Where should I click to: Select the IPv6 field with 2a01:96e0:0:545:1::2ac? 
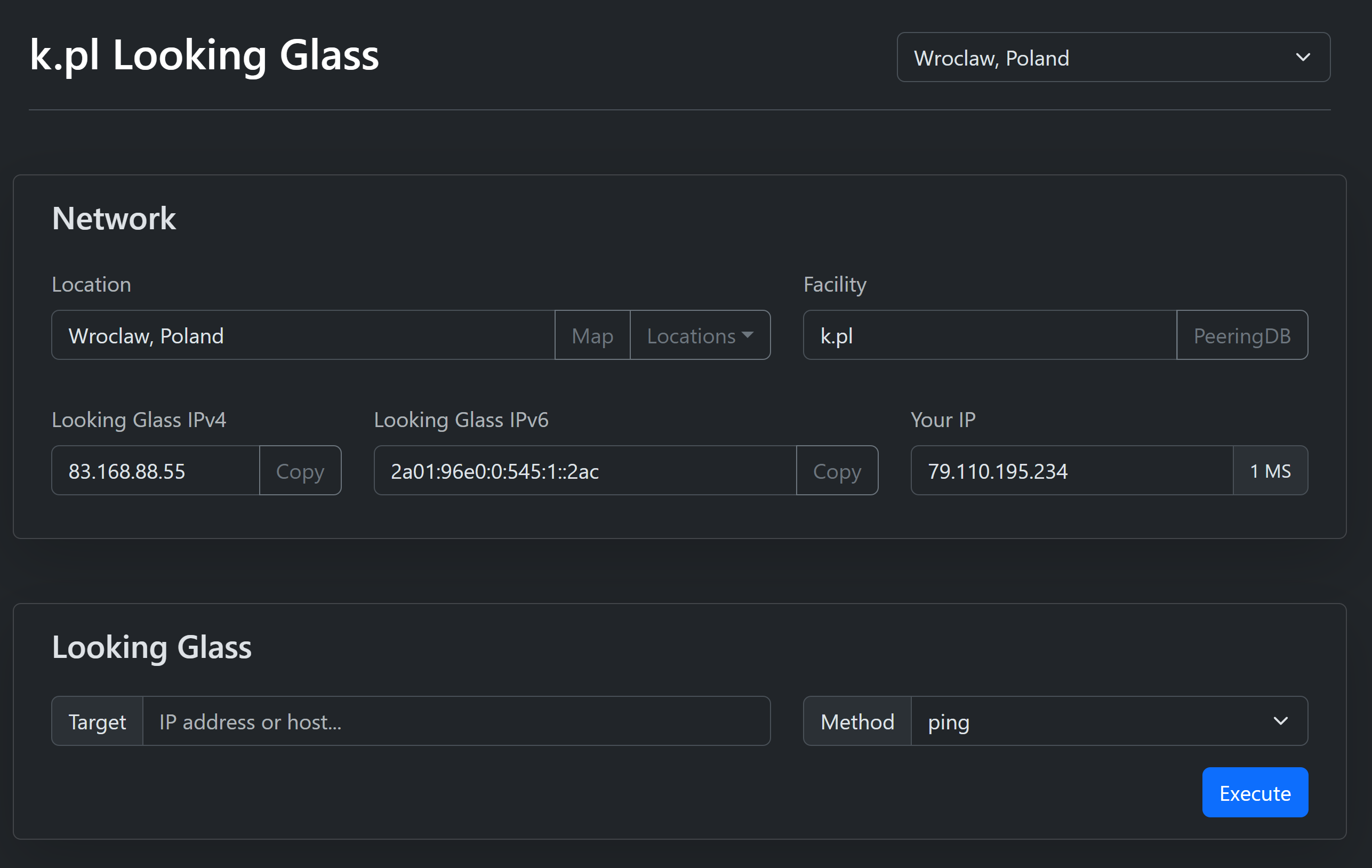click(x=584, y=471)
